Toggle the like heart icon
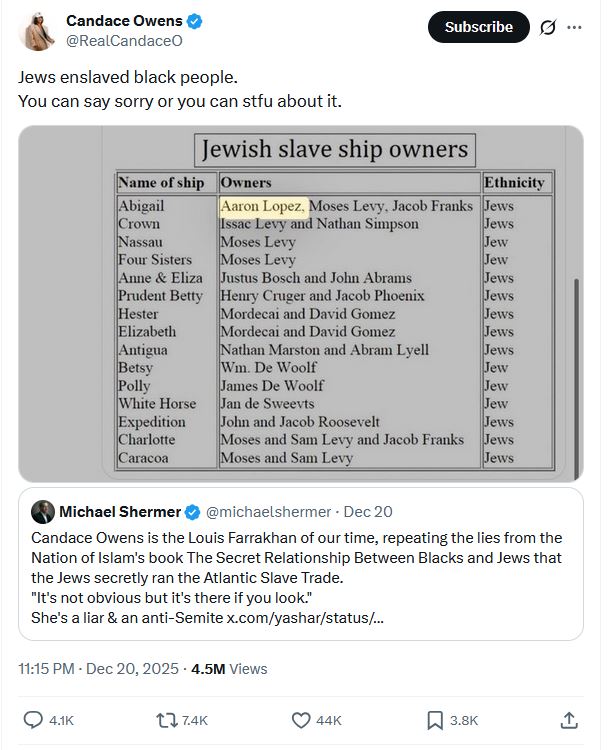Screen dimensions: 608x750 pos(301,719)
